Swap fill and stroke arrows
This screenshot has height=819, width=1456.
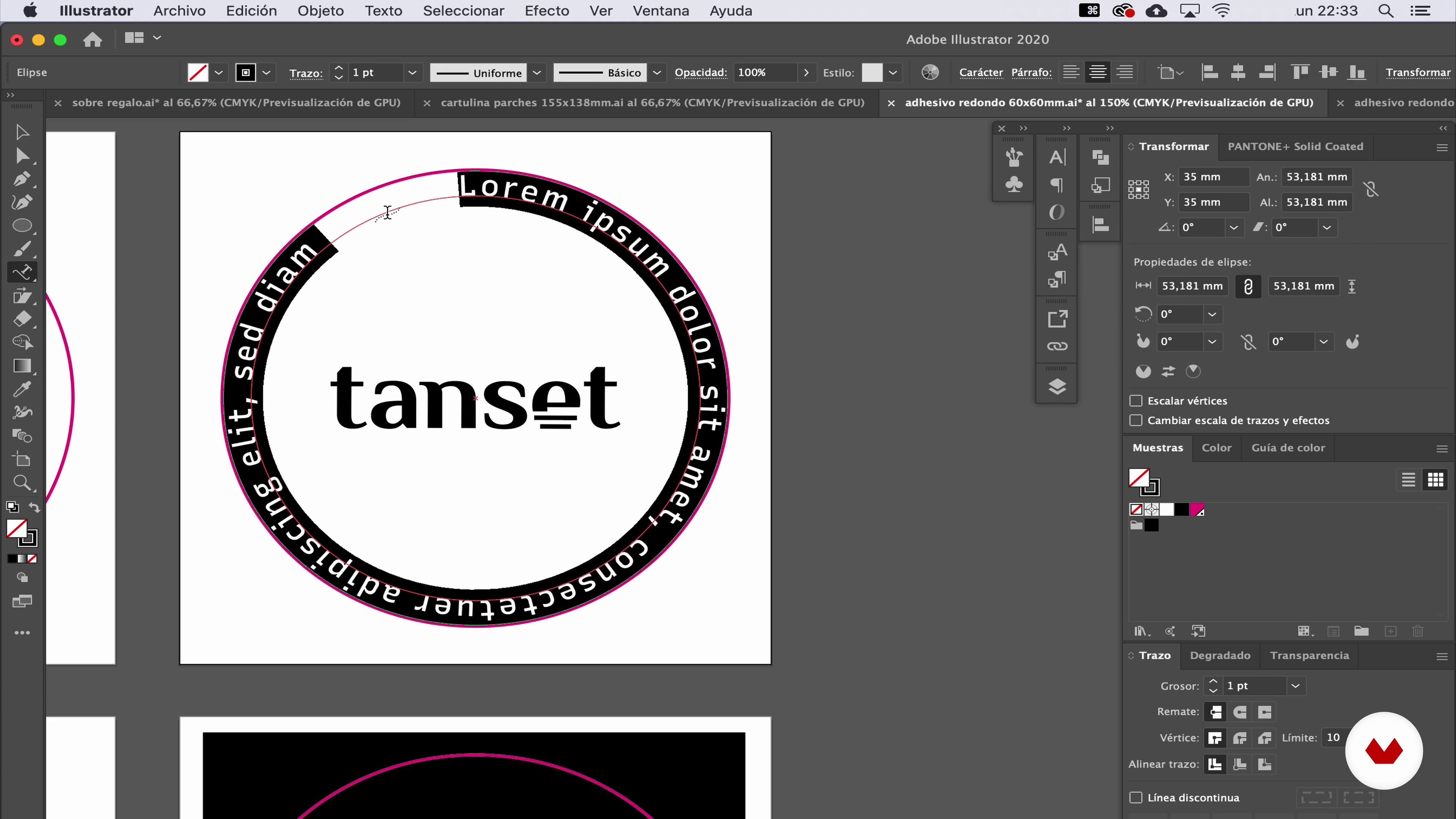pyautogui.click(x=35, y=507)
